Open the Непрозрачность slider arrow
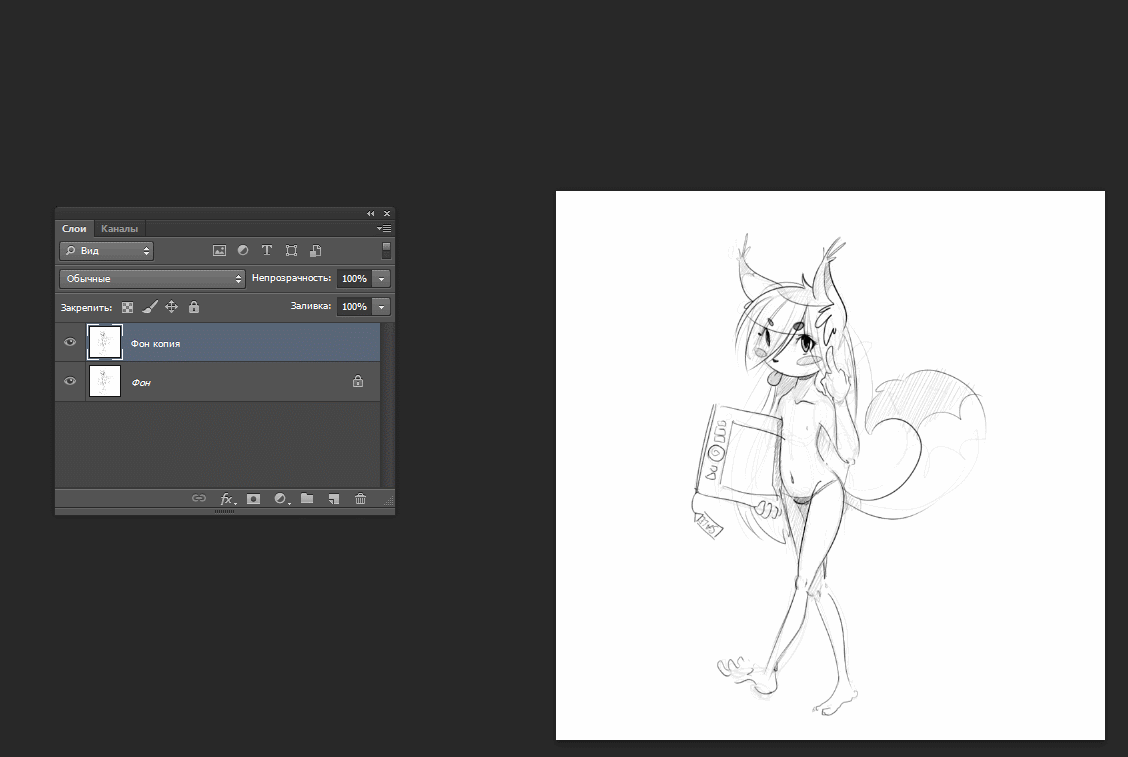 (x=381, y=278)
